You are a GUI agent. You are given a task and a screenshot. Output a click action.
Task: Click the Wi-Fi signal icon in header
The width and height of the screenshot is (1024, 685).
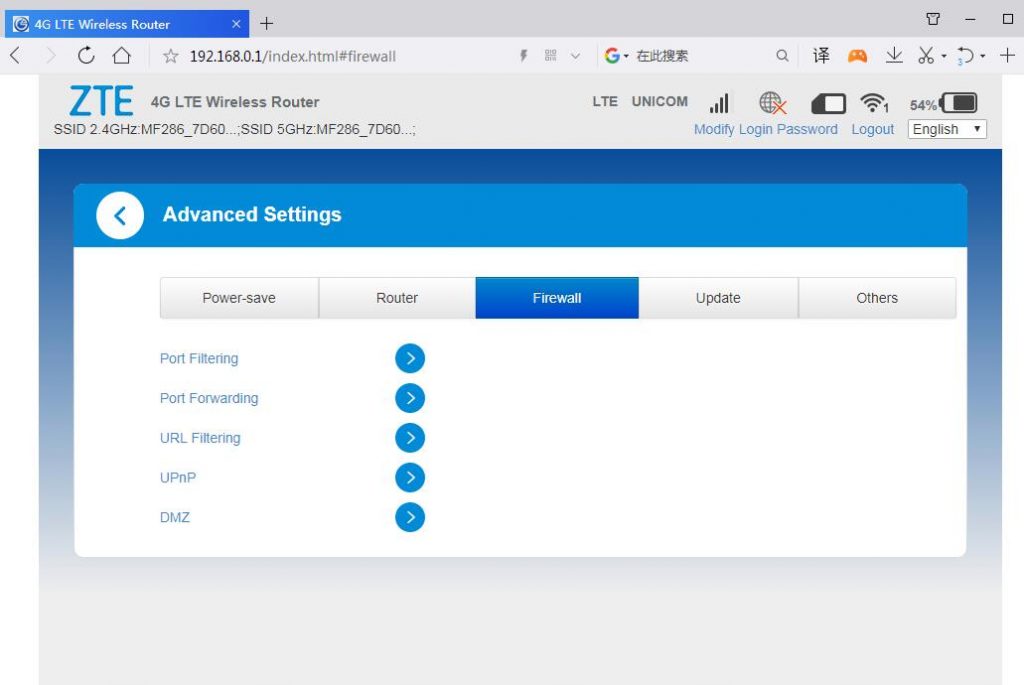pos(874,102)
